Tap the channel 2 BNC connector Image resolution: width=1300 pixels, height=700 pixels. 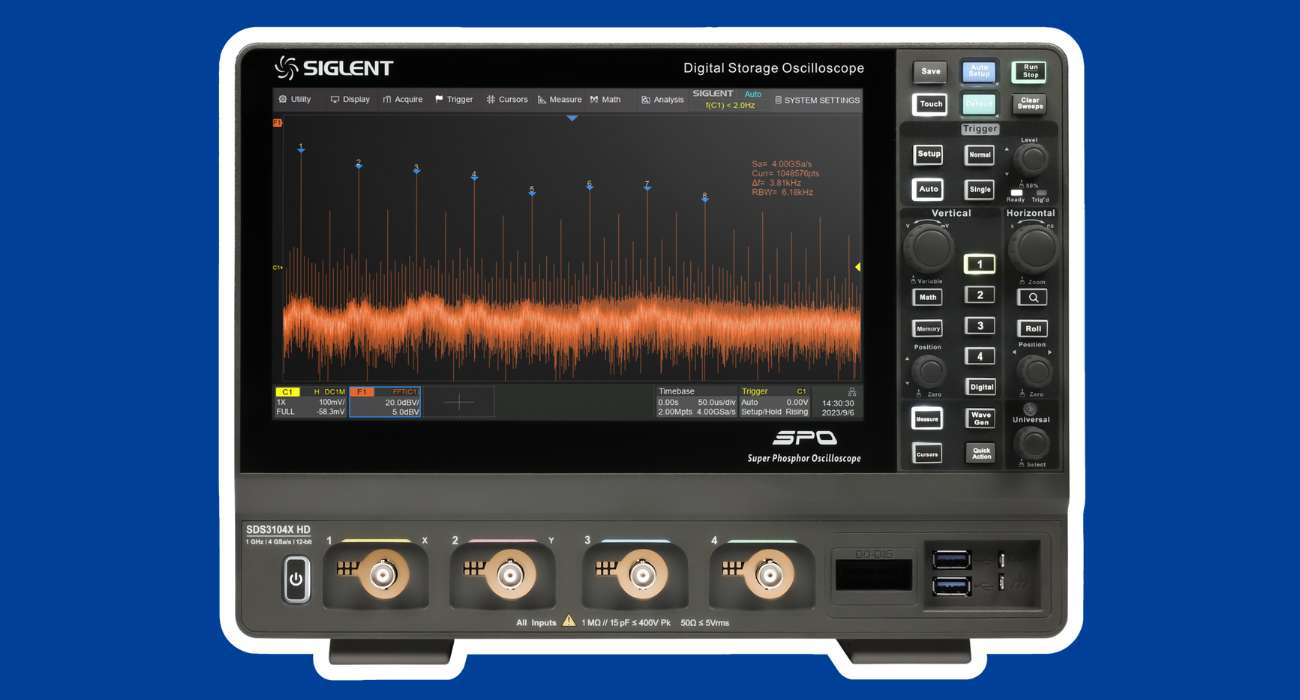(509, 575)
